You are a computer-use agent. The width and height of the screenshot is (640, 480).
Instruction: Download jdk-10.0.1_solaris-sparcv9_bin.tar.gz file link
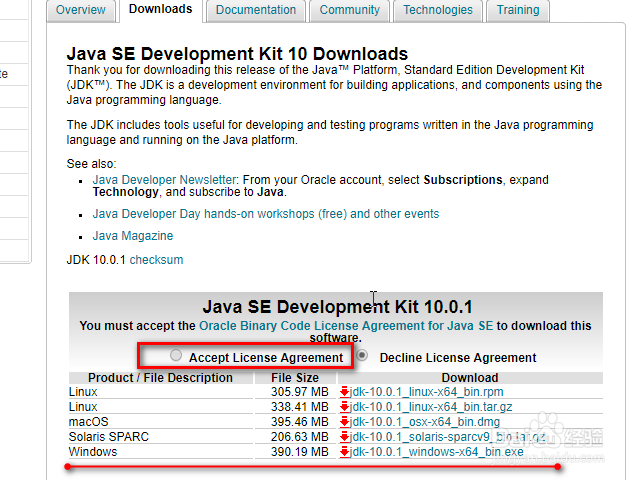coord(447,437)
